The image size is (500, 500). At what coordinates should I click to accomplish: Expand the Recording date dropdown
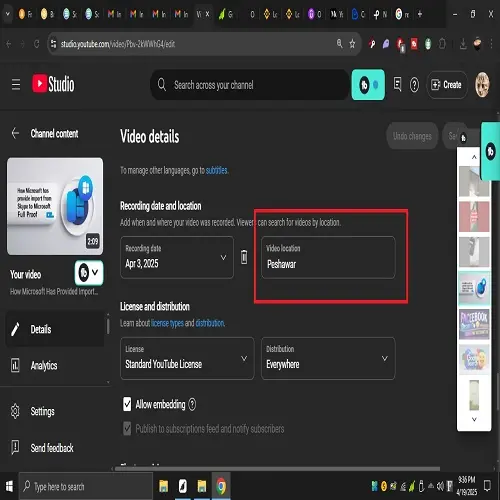click(x=177, y=257)
